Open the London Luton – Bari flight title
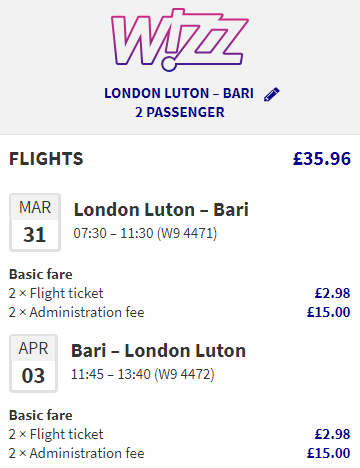 (x=161, y=210)
